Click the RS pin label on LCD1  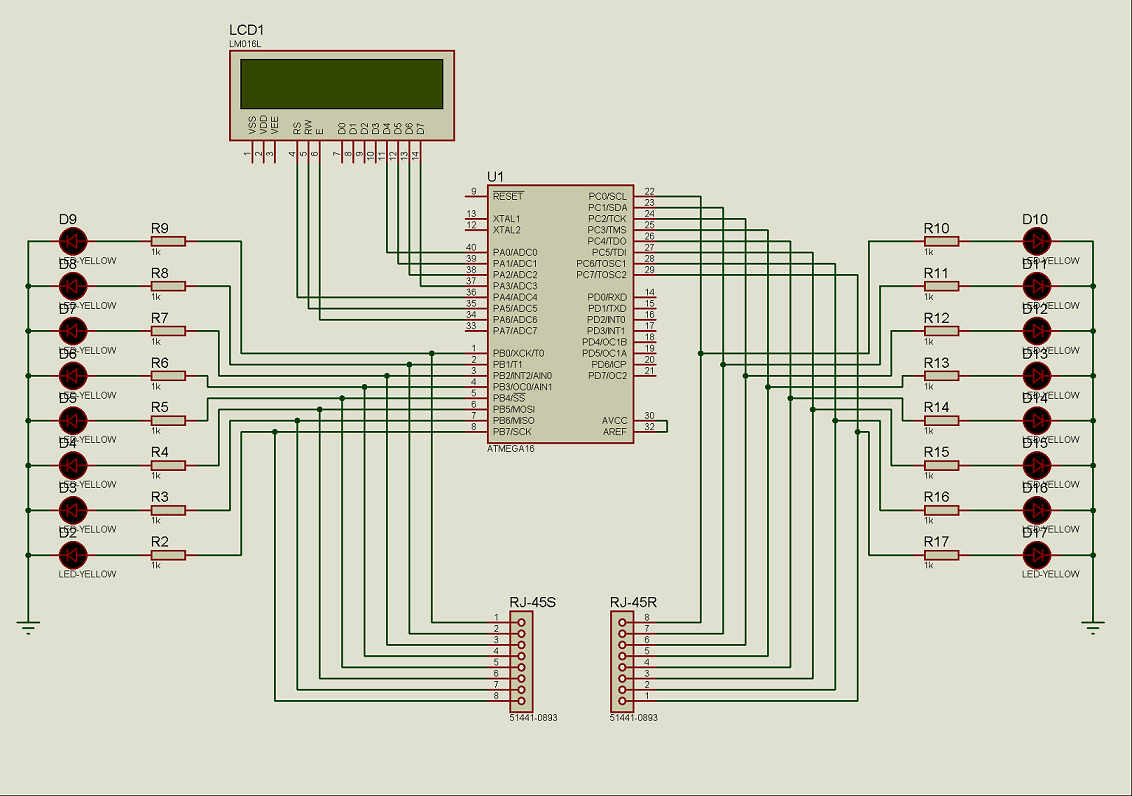click(x=297, y=128)
